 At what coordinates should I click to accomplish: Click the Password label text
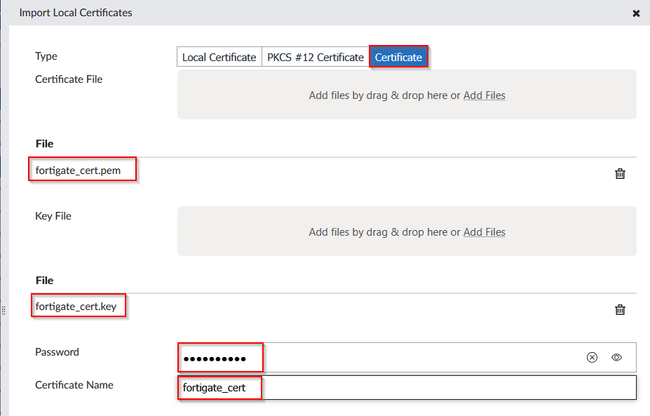(57, 353)
